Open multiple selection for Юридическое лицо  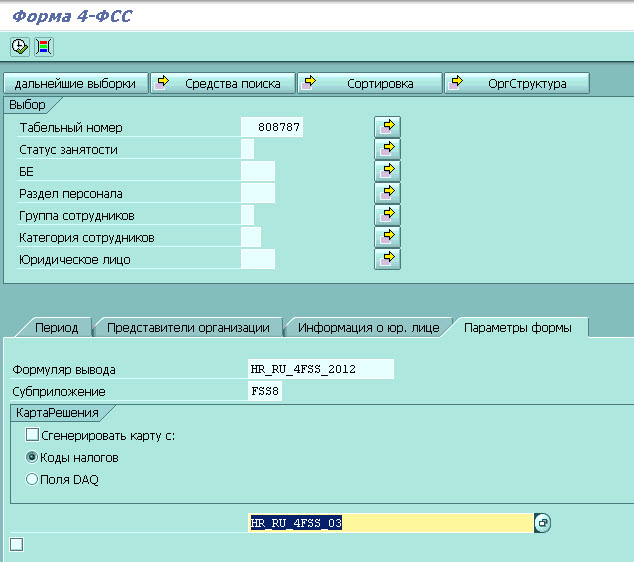click(387, 259)
